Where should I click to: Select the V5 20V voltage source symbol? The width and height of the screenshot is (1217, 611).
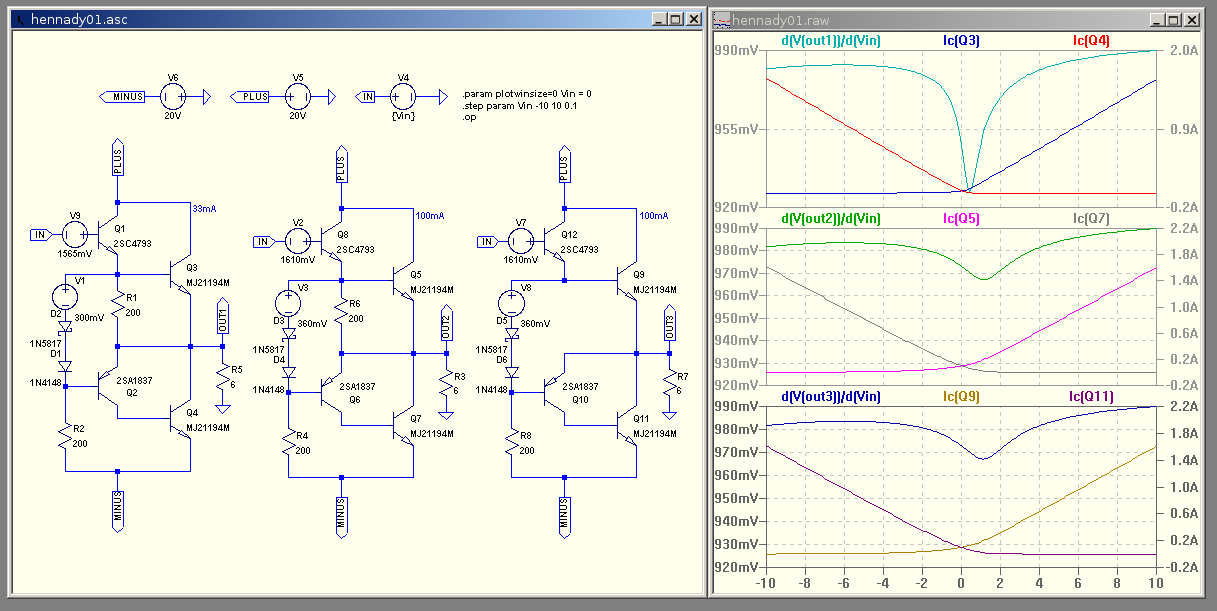297,96
